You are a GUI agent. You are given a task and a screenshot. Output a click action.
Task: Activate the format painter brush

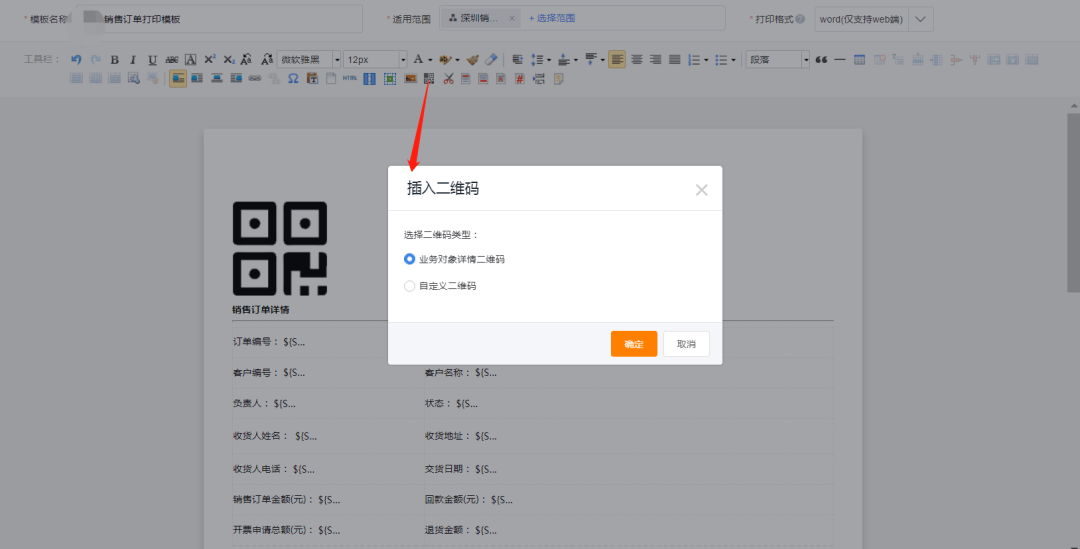coord(472,60)
